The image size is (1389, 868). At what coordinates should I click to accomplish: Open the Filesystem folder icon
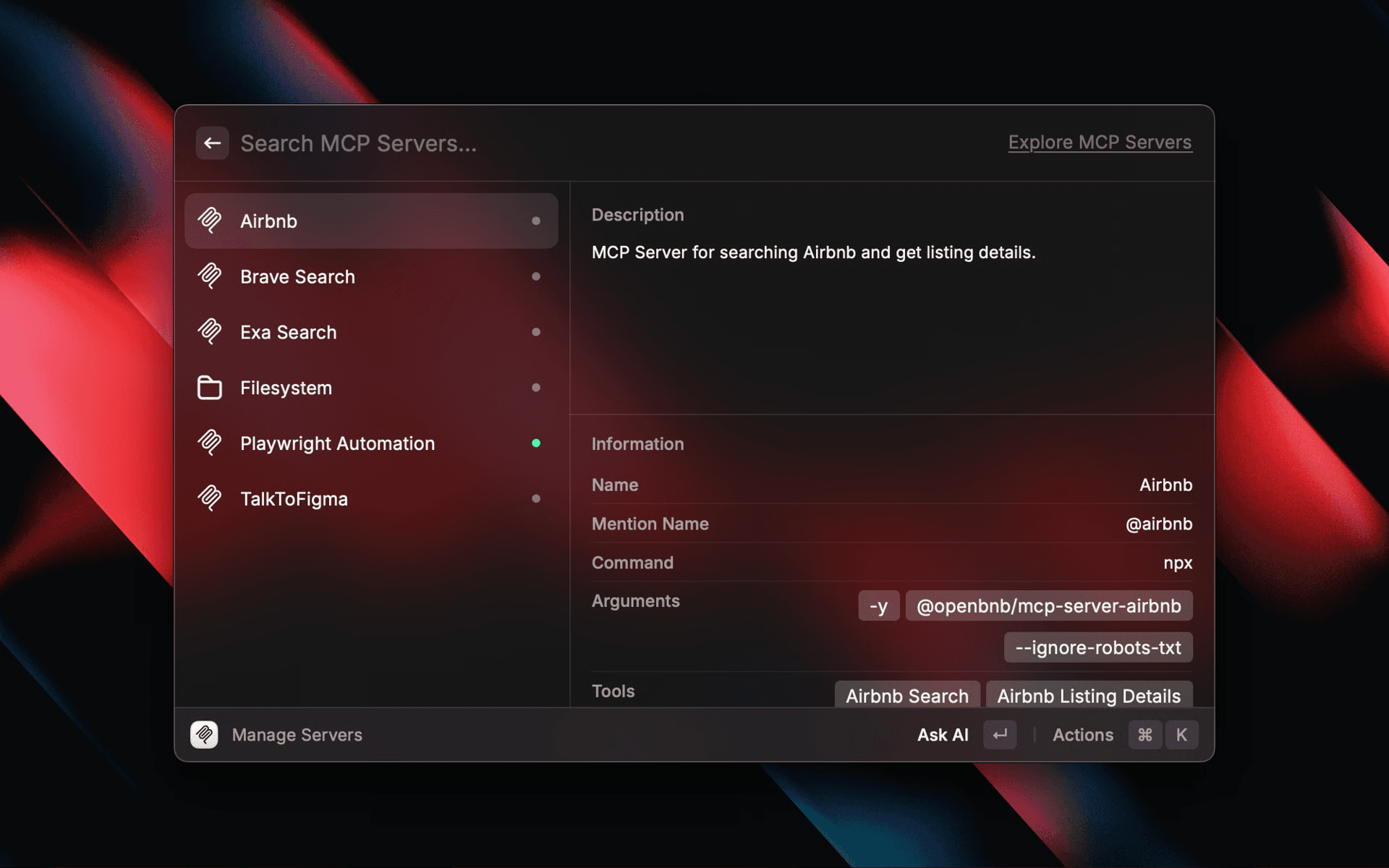[x=211, y=388]
